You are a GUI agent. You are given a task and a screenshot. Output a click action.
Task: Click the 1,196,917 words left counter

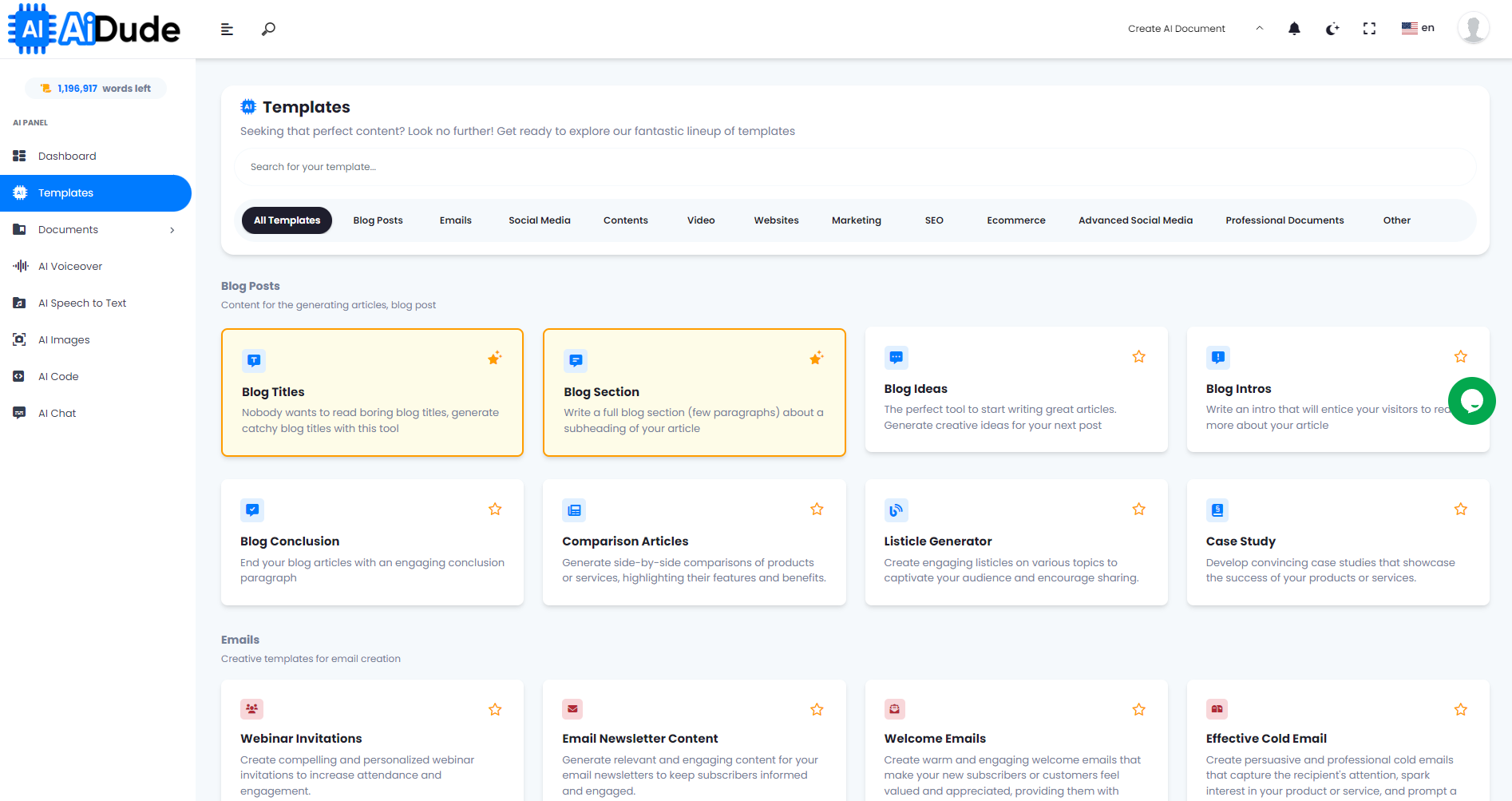pos(95,88)
